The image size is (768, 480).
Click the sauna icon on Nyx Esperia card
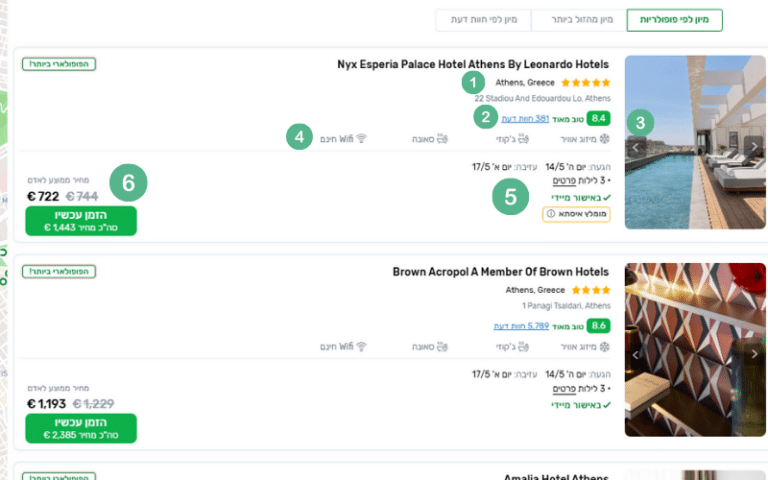tap(444, 138)
